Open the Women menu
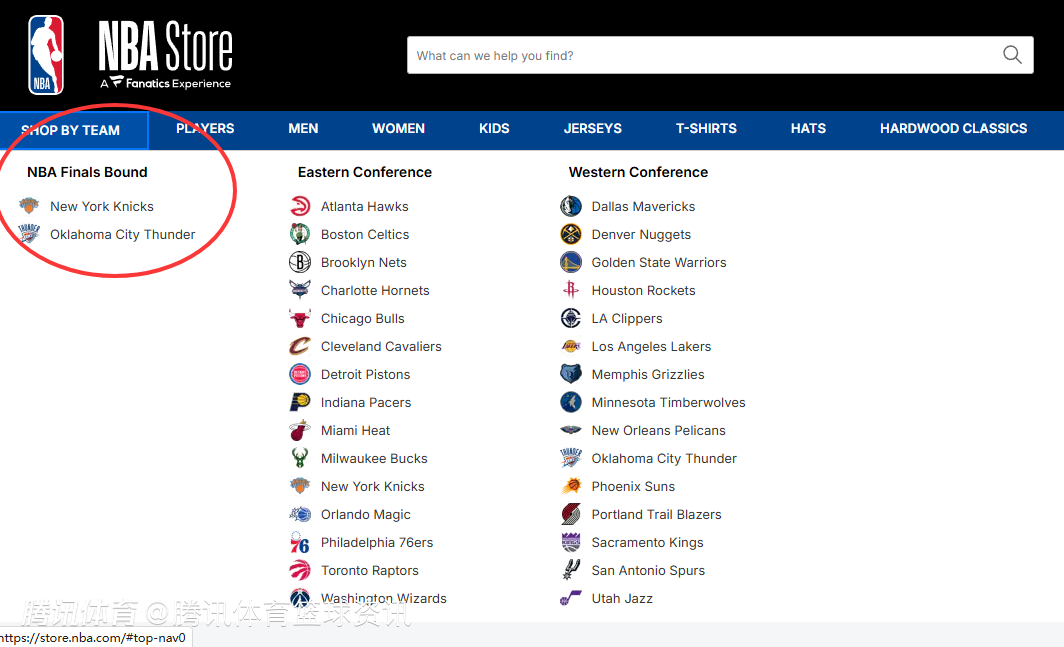 [x=398, y=128]
